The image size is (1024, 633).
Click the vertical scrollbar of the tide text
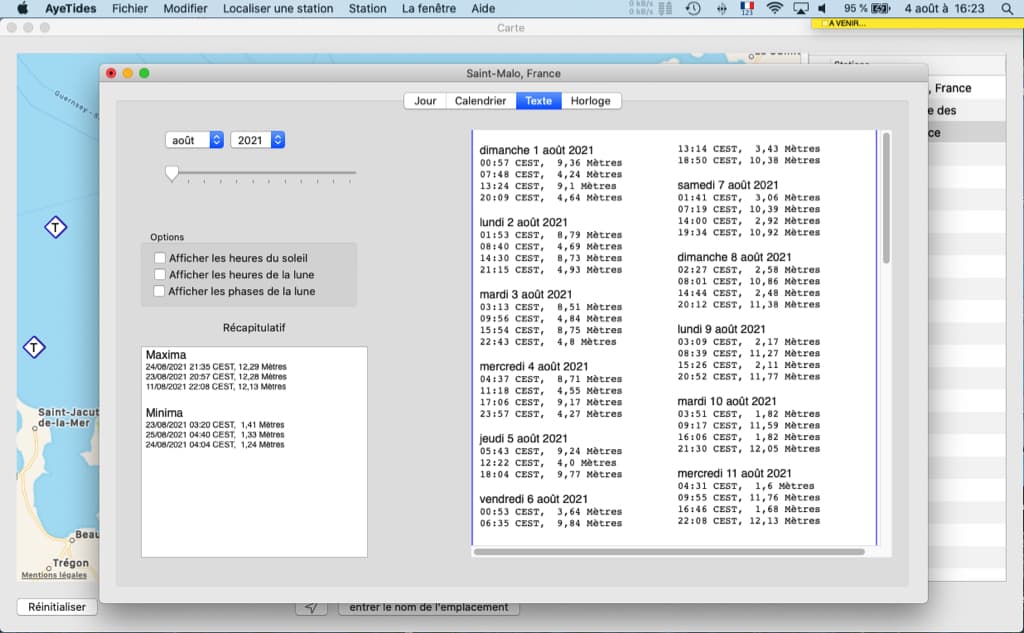tap(886, 198)
